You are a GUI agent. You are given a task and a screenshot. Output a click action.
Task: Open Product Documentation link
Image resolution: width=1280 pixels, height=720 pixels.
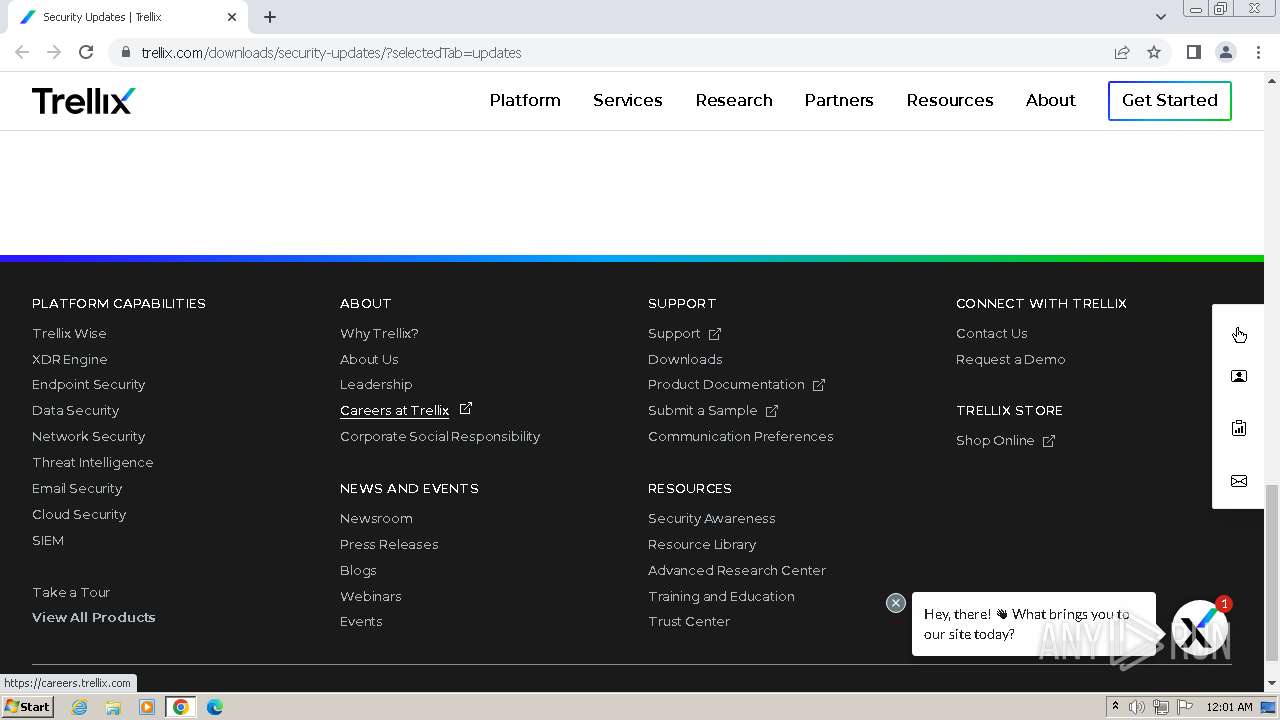tap(737, 384)
